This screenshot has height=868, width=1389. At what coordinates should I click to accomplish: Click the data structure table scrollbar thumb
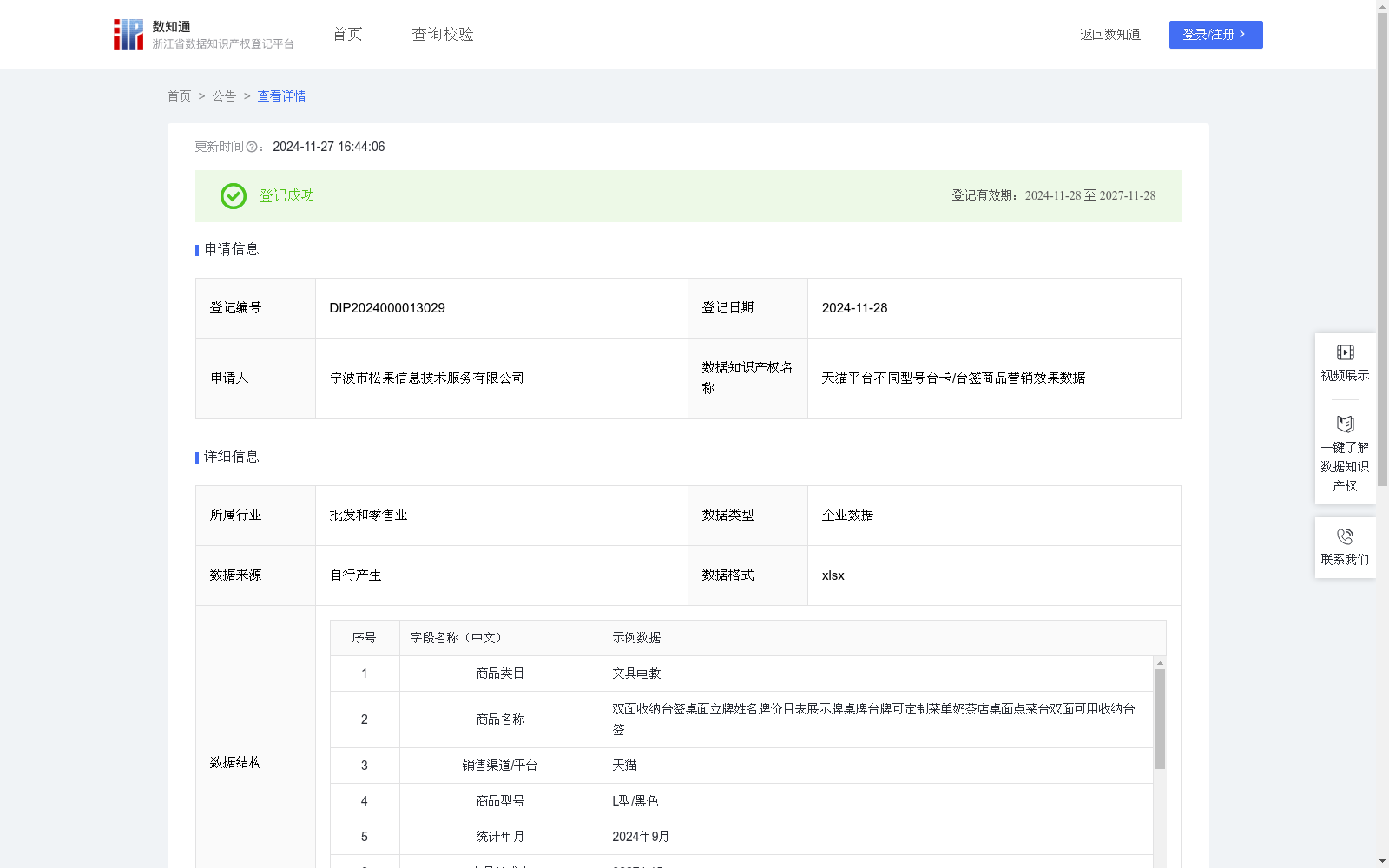pyautogui.click(x=1160, y=719)
